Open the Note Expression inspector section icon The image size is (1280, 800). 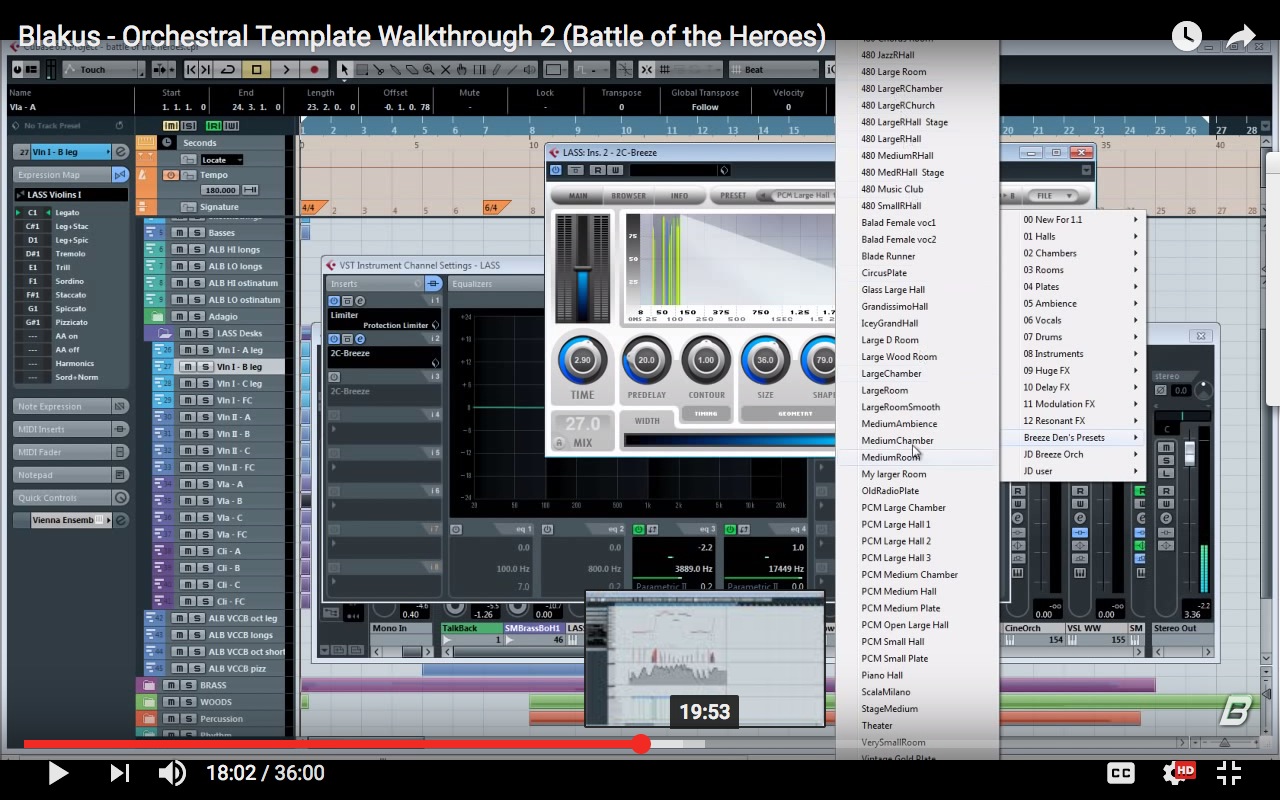120,406
